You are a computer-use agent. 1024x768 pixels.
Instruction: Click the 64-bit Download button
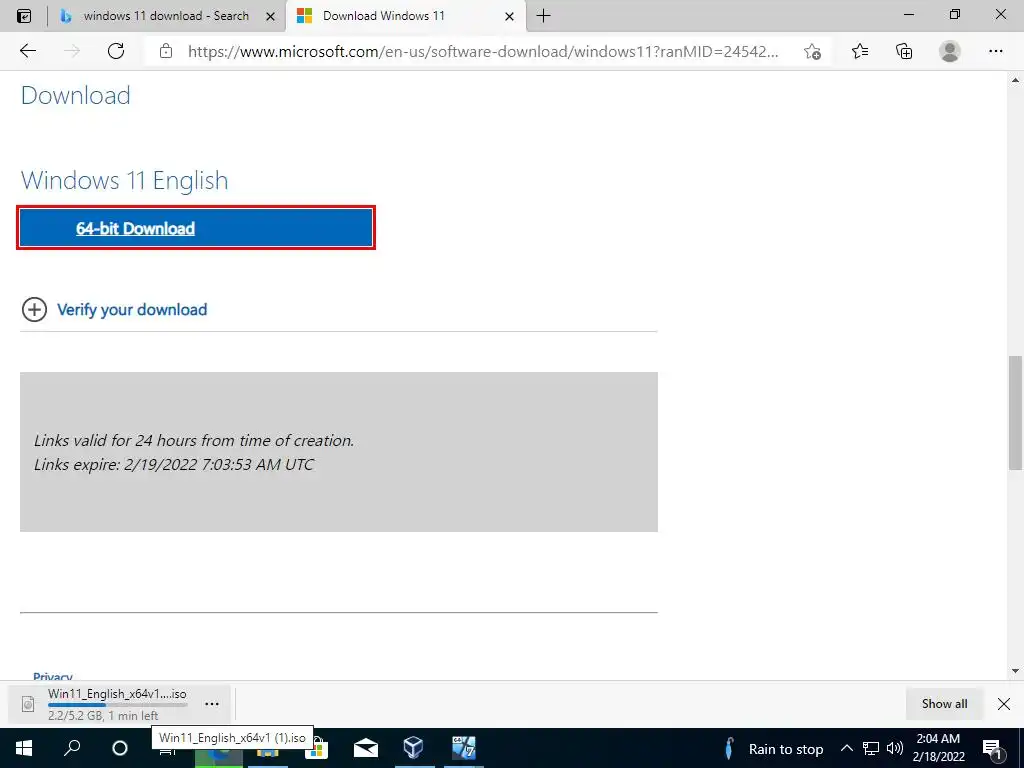(196, 228)
